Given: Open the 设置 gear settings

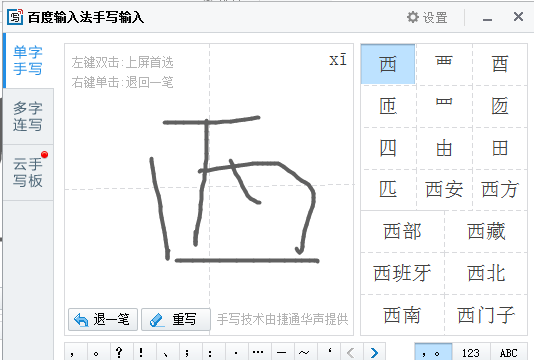Looking at the screenshot, I should coord(427,17).
